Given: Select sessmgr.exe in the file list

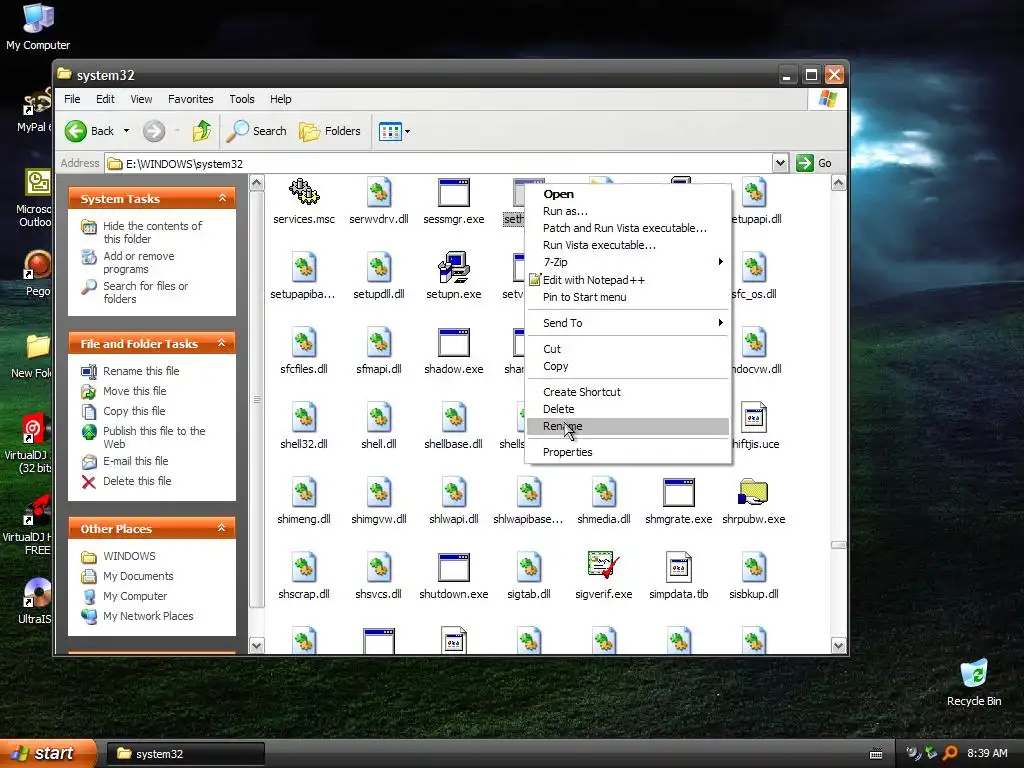Looking at the screenshot, I should [x=454, y=201].
